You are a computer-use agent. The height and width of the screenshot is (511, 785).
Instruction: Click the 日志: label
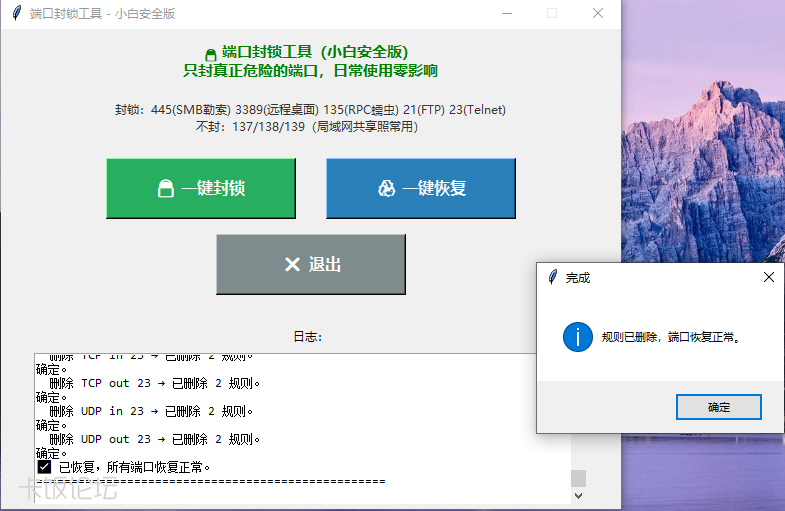[x=307, y=337]
